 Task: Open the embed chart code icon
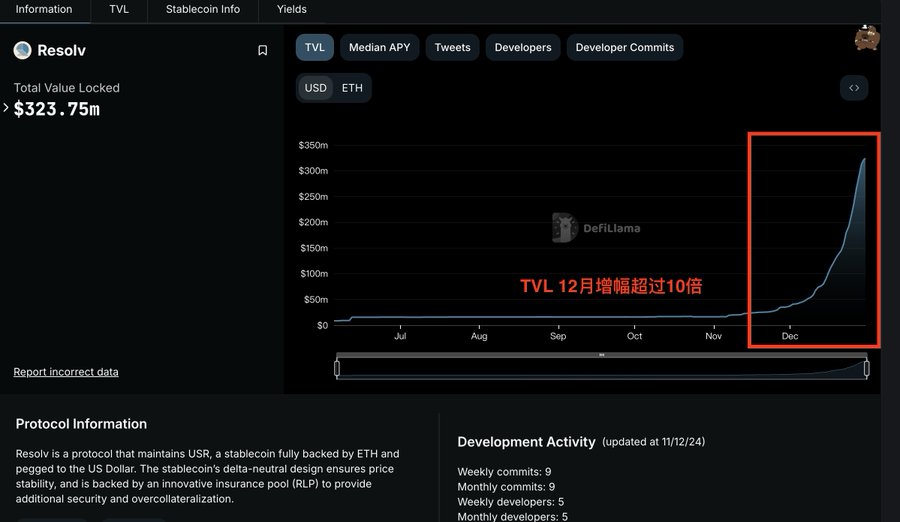pyautogui.click(x=854, y=88)
